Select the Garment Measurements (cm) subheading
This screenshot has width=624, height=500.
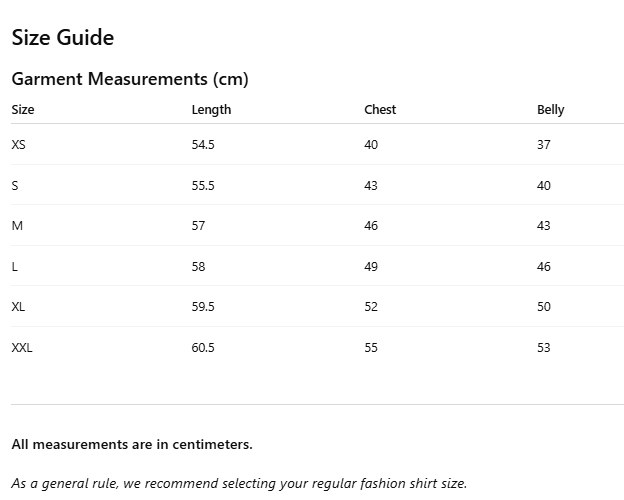click(130, 79)
